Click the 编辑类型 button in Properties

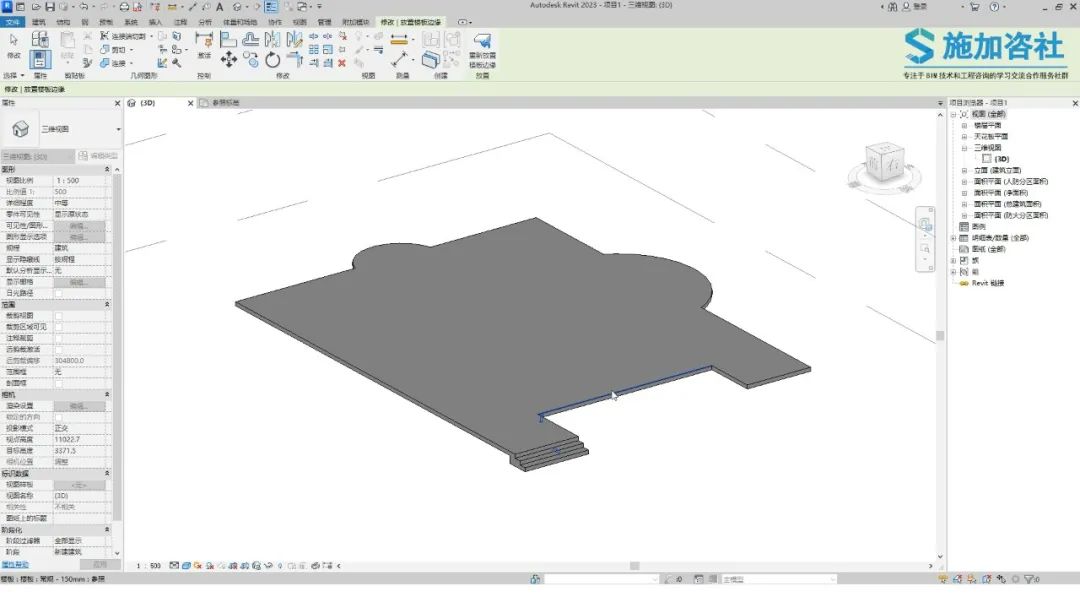(98, 156)
